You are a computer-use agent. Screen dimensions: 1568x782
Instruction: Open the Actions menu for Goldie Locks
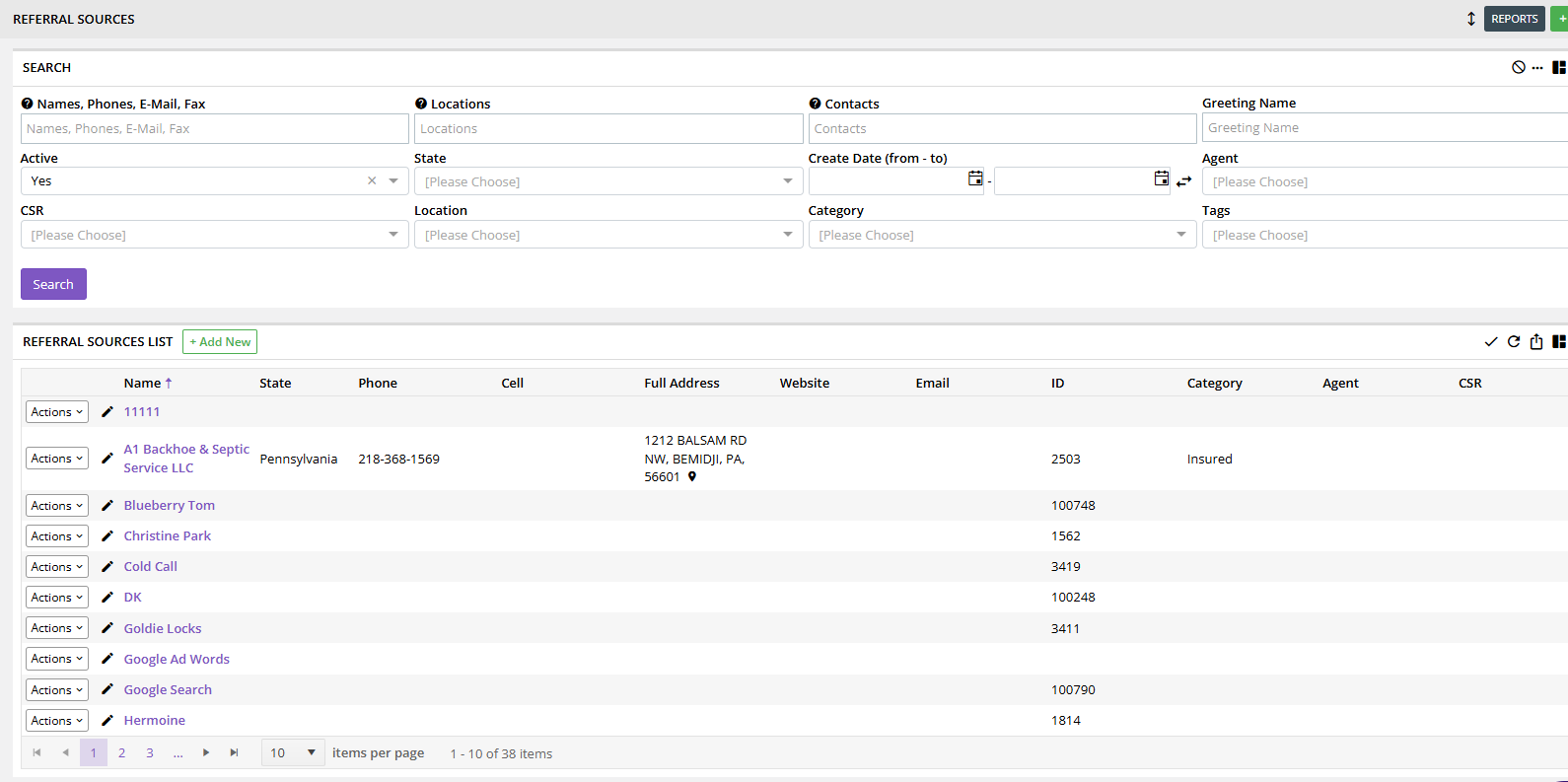point(57,627)
